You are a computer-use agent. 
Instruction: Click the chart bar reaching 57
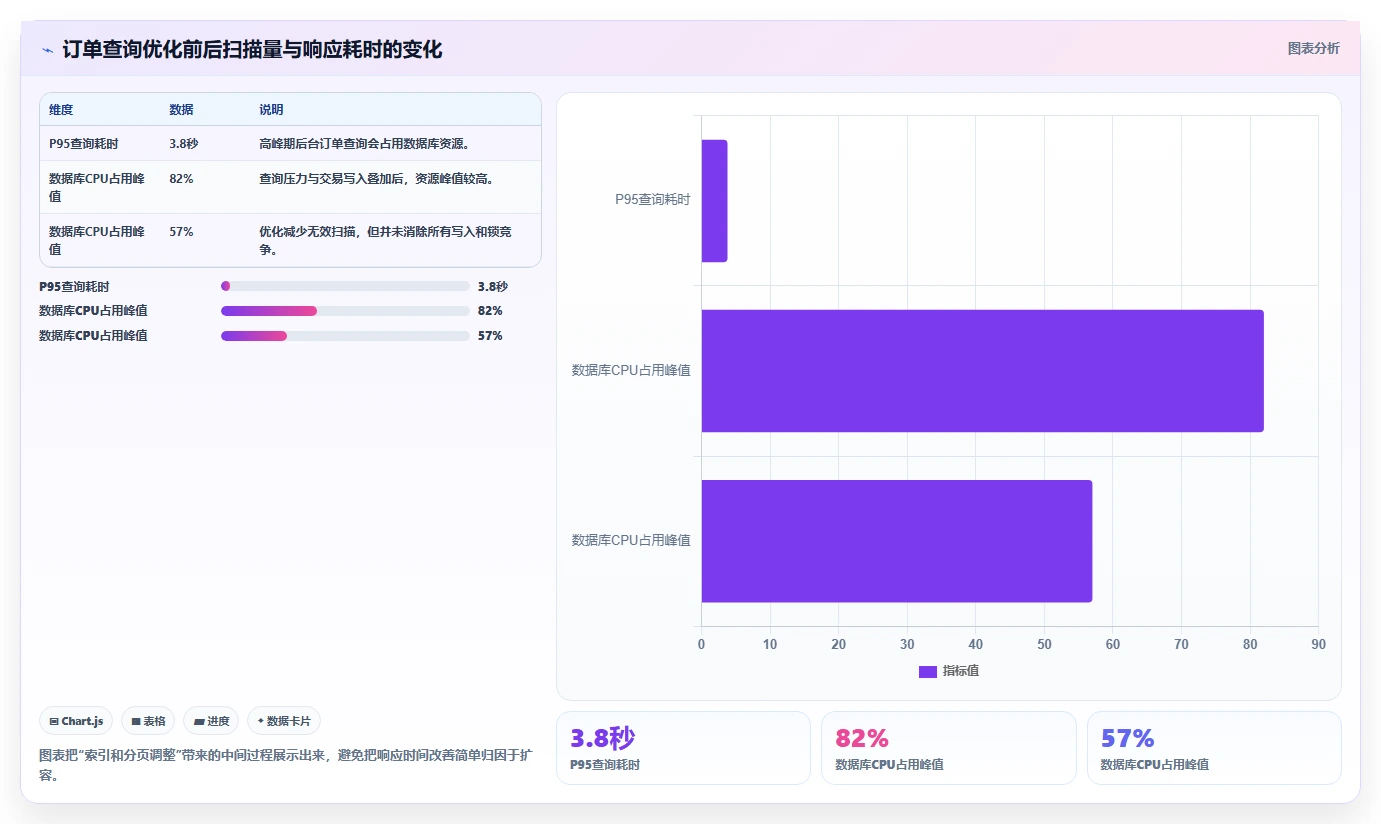[896, 541]
